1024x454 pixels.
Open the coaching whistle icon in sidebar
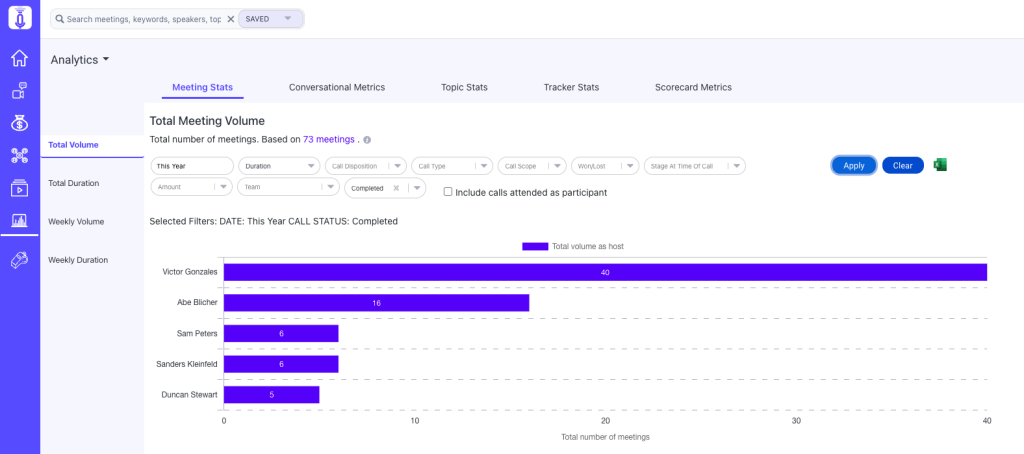20,260
